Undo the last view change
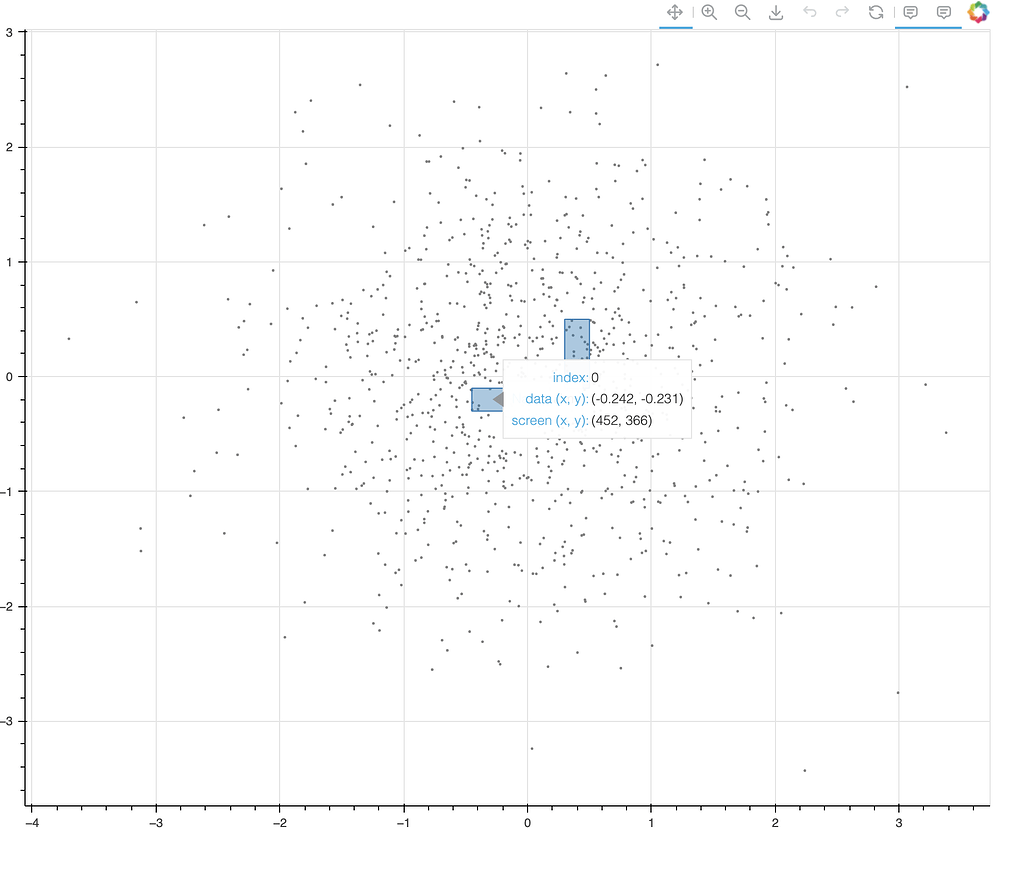Screen dimensions: 1024x870 pos(809,12)
